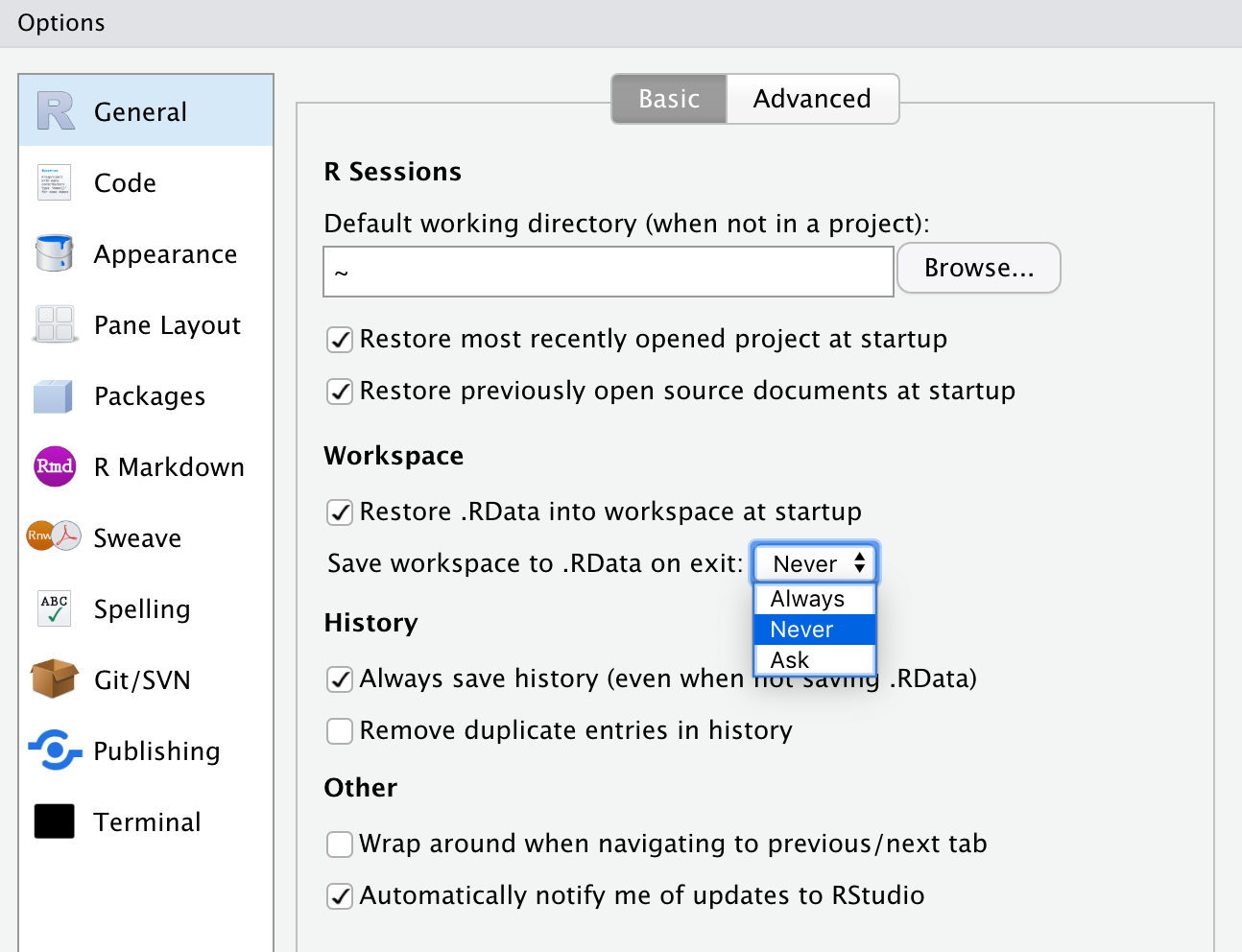Viewport: 1242px width, 952px height.
Task: Open Publishing settings
Action: coord(146,750)
